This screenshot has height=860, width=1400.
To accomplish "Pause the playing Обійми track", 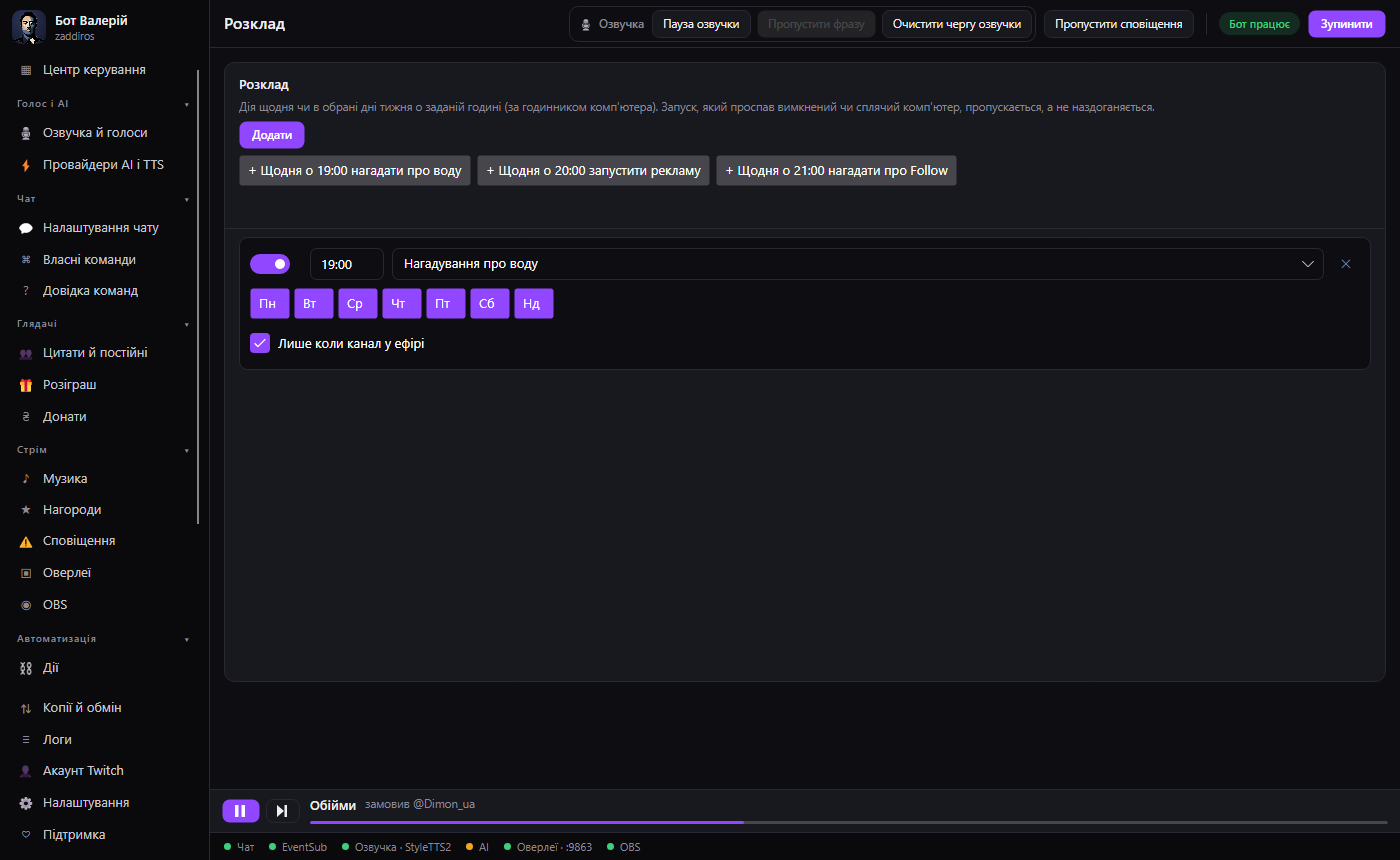I will pyautogui.click(x=240, y=811).
